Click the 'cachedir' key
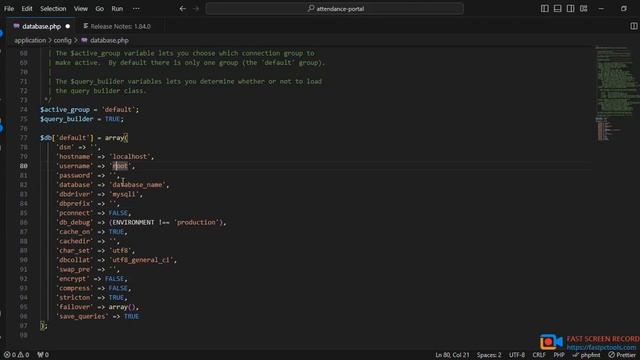 pyautogui.click(x=74, y=241)
